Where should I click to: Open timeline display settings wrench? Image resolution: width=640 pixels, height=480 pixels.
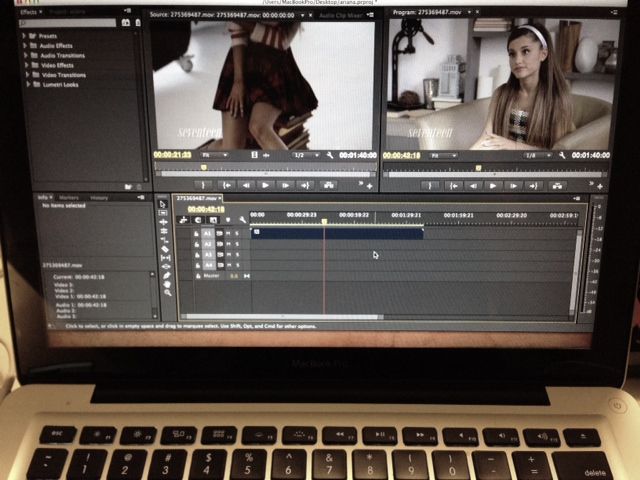[x=242, y=220]
